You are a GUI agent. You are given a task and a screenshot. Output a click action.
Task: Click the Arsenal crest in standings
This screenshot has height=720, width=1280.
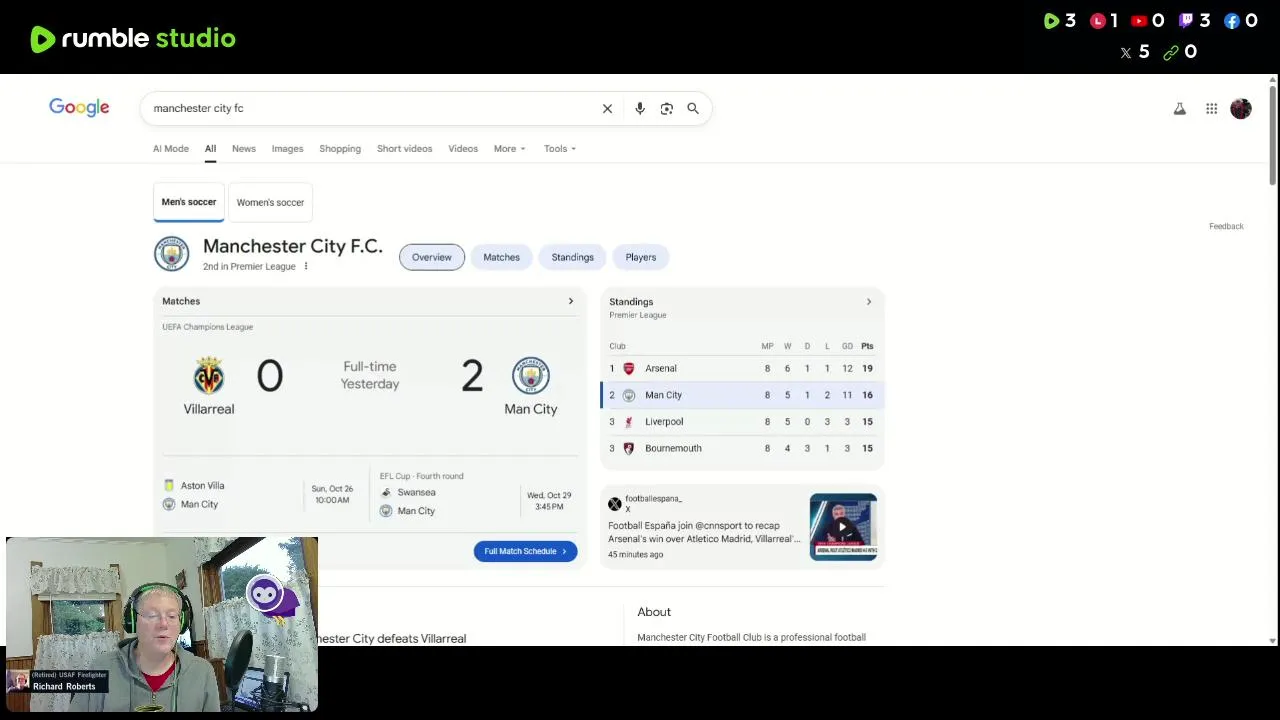coord(629,368)
